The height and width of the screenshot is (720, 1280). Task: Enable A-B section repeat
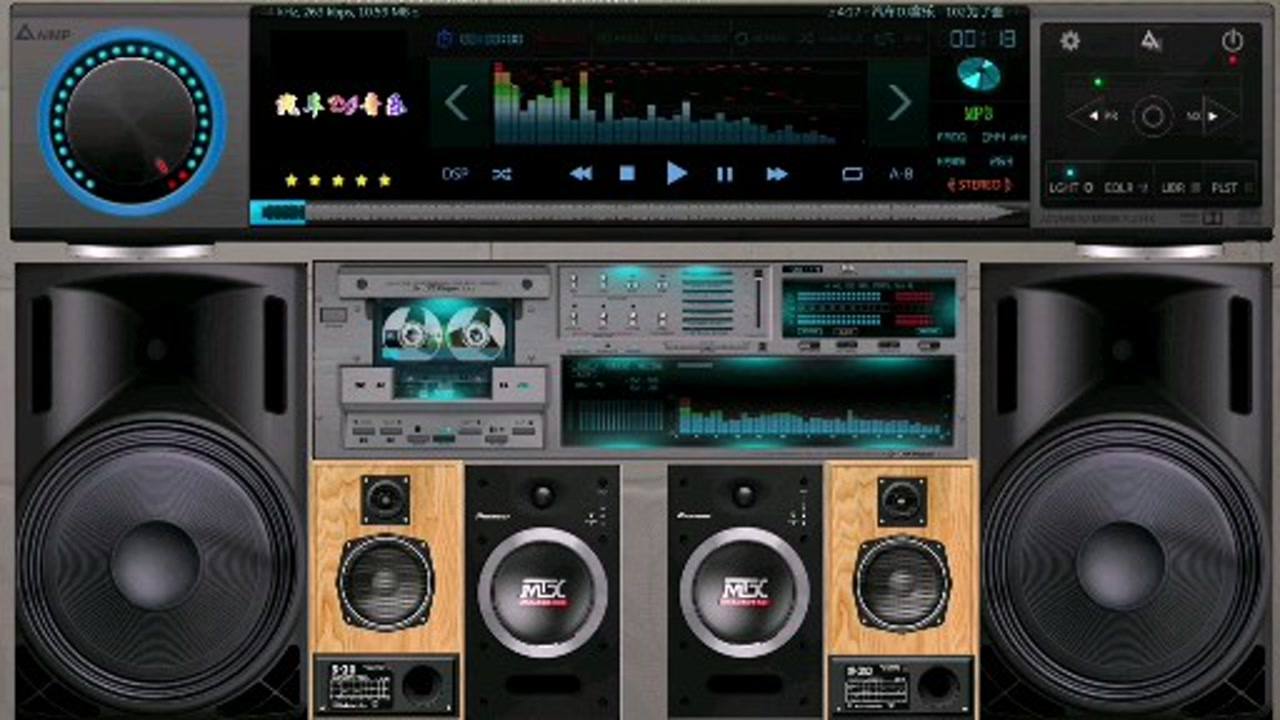(901, 174)
